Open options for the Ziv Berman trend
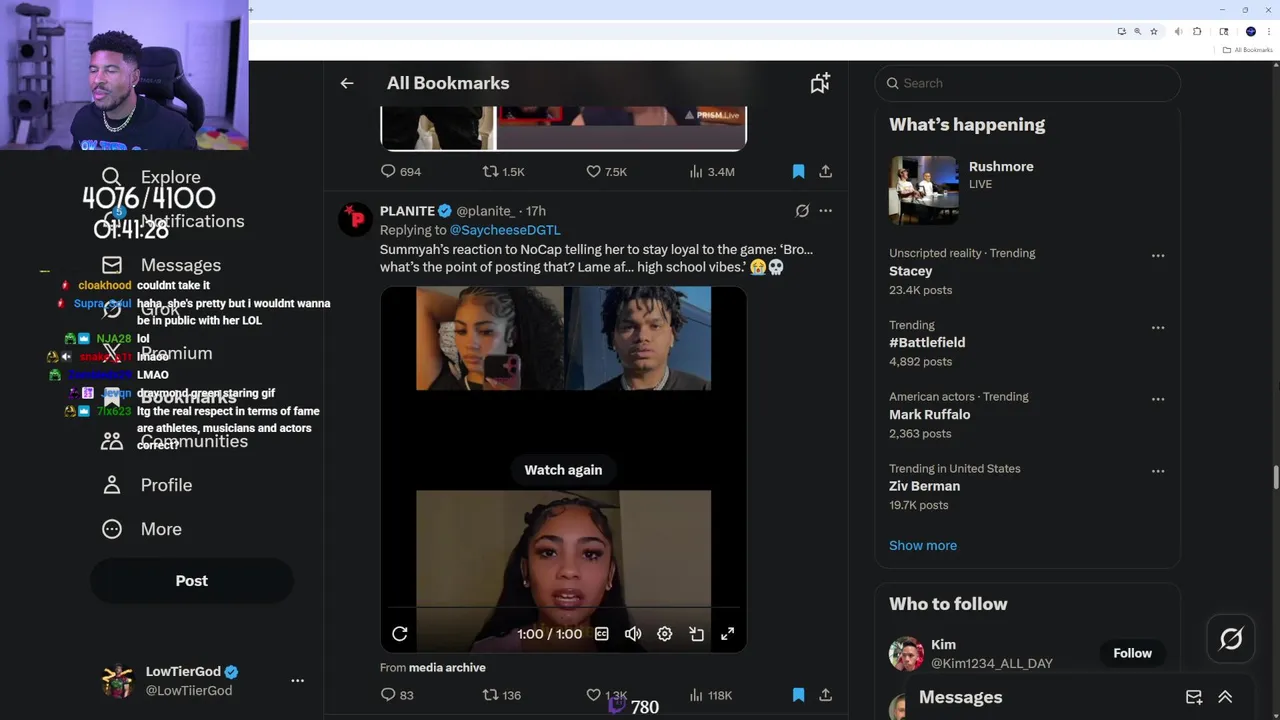Viewport: 1280px width, 720px height. tap(1158, 471)
